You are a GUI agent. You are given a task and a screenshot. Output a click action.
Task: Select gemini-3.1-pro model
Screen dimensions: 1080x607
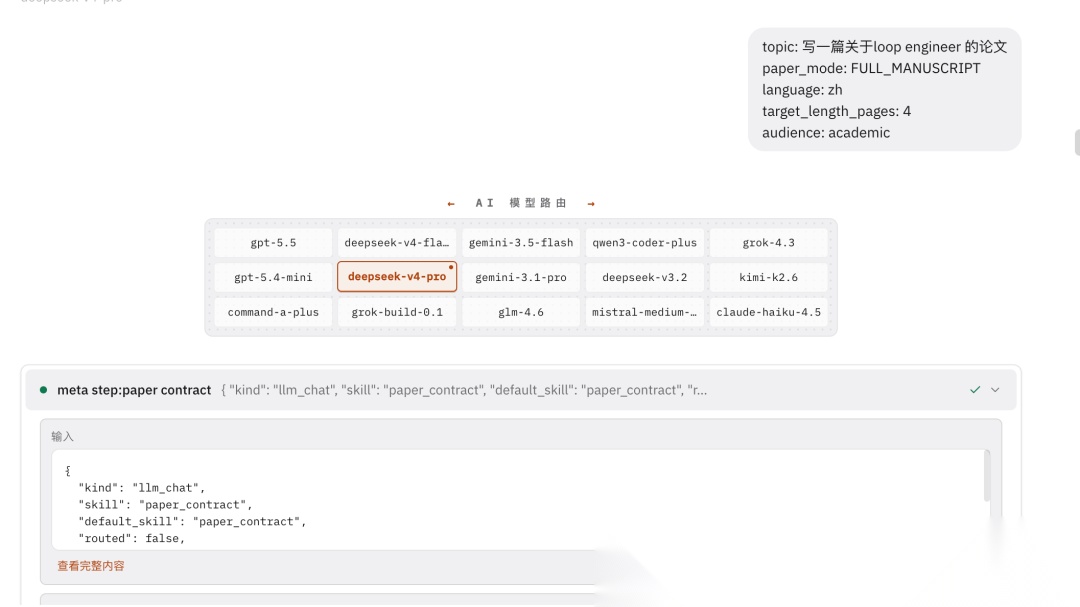coord(521,277)
